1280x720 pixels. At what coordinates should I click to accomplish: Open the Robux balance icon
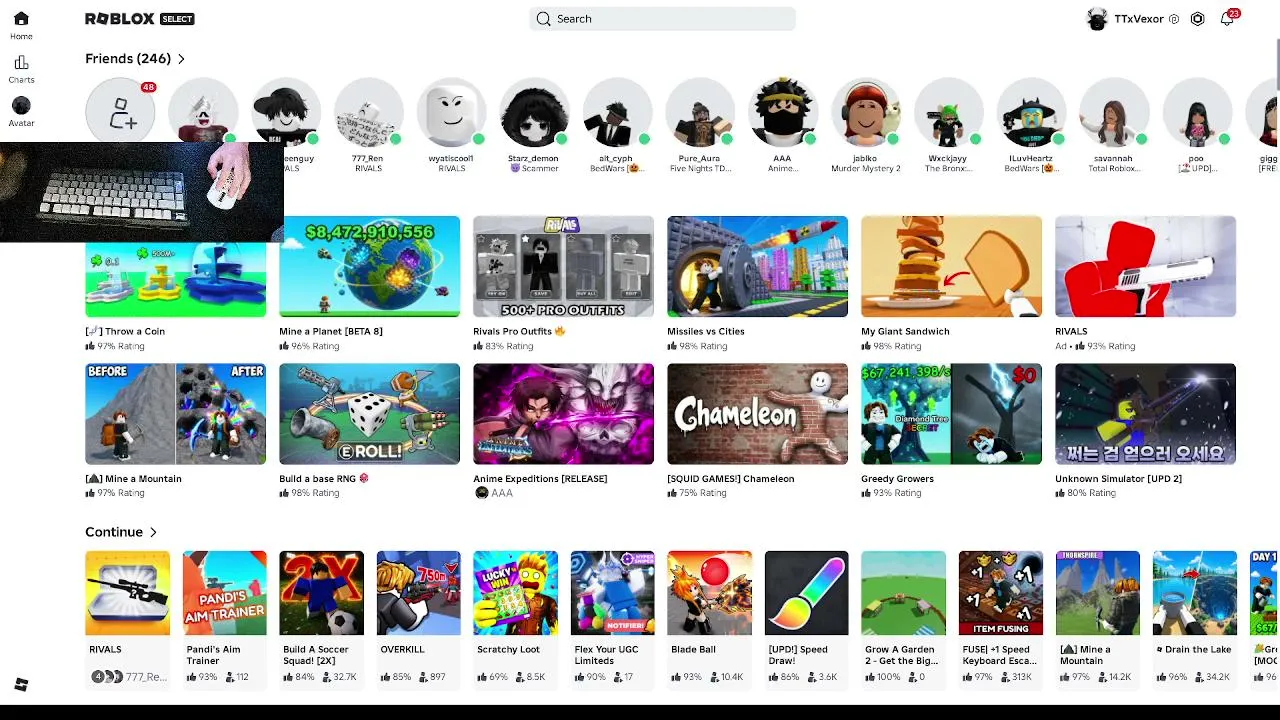1197,19
